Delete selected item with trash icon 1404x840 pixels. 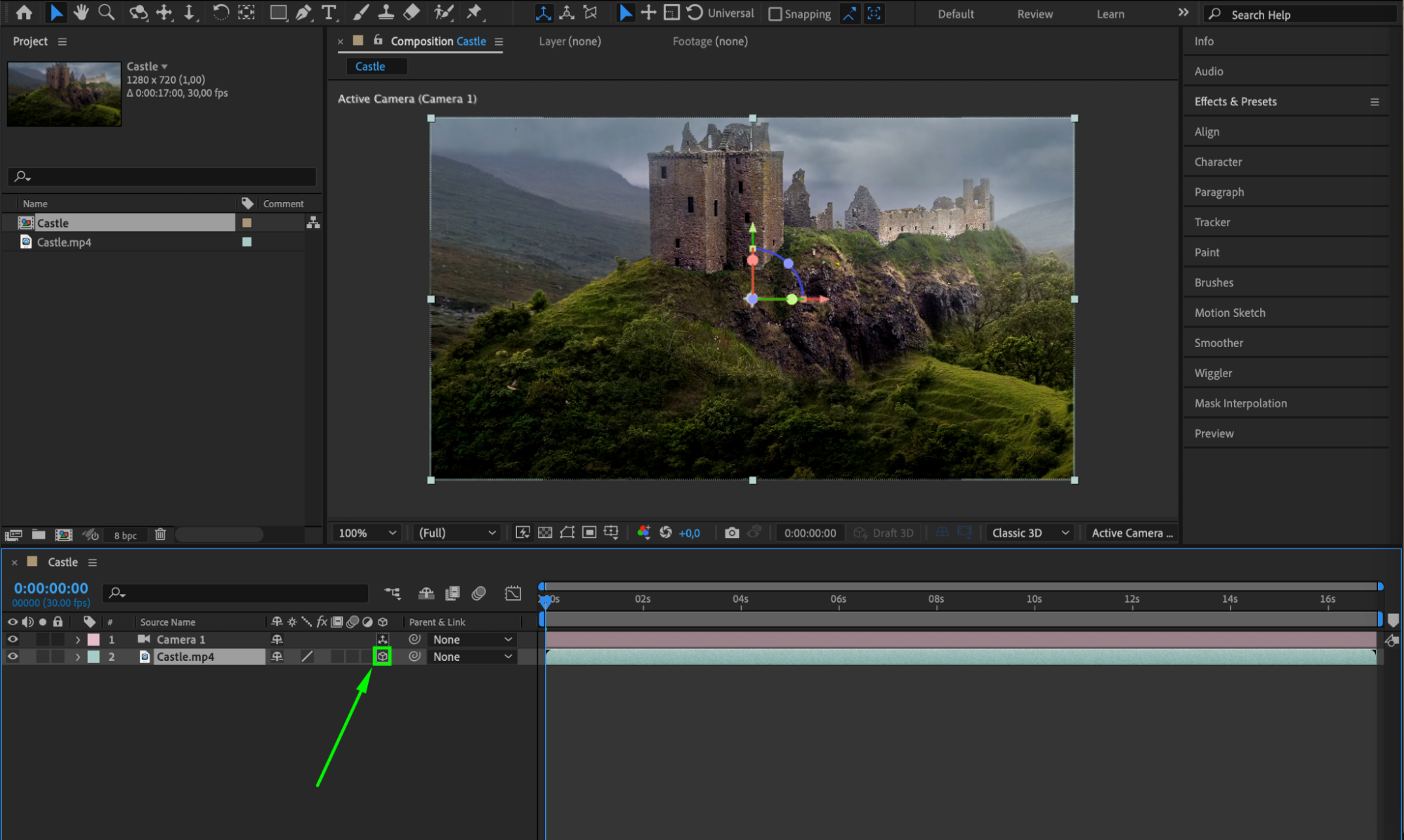point(160,534)
